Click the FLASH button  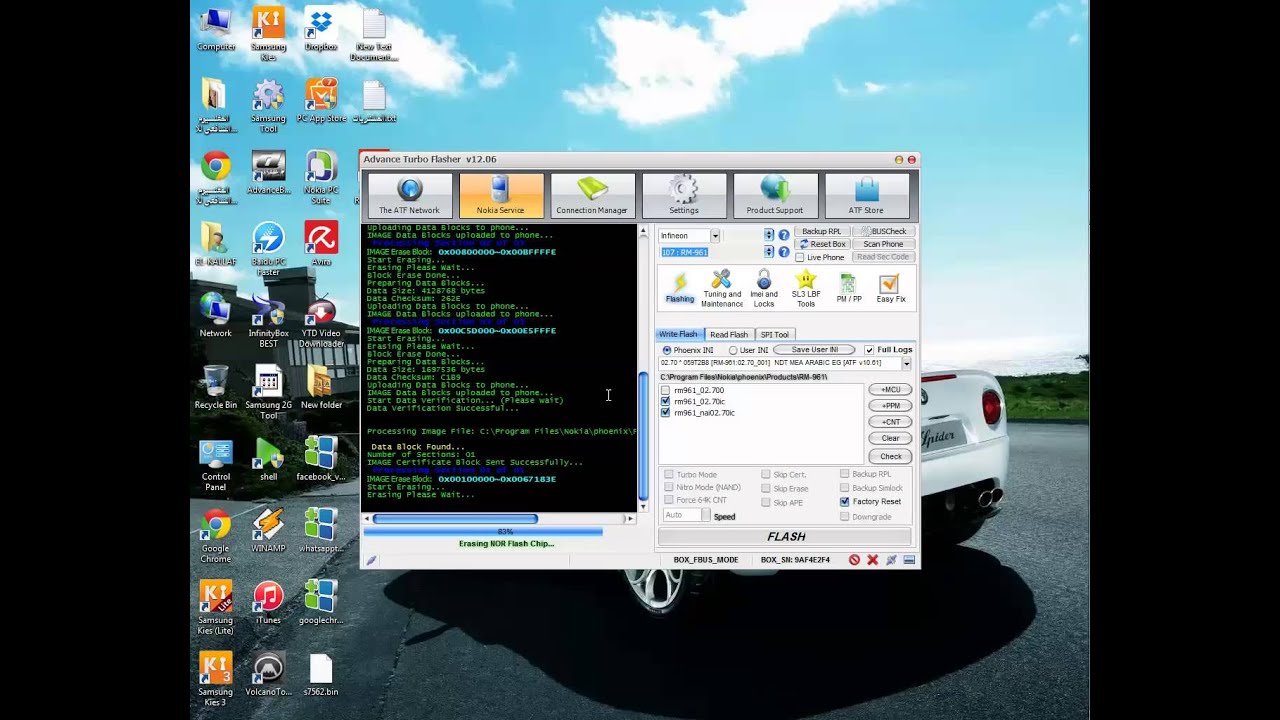[x=785, y=537]
